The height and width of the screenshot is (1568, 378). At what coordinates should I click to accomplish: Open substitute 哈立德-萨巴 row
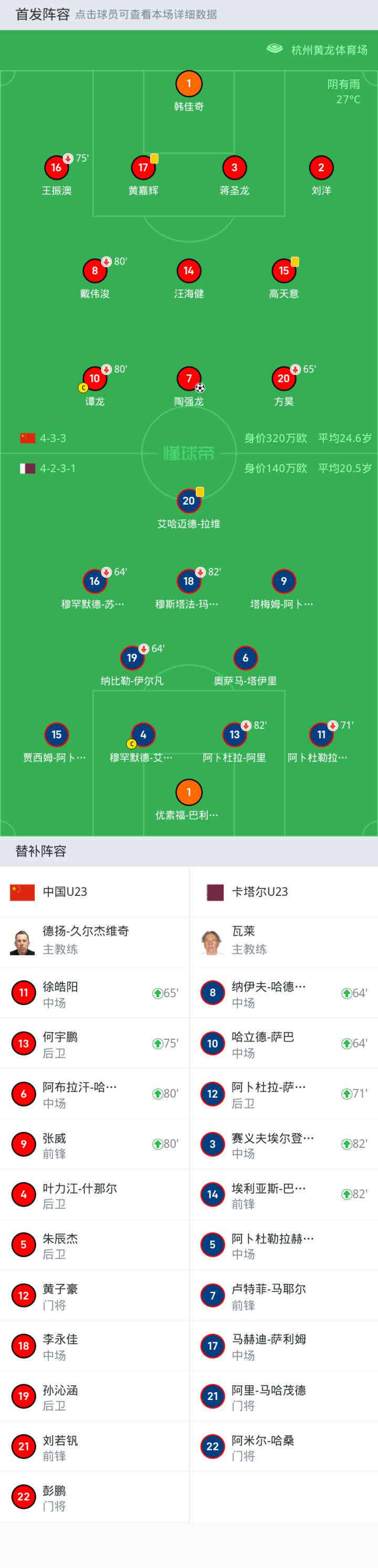point(283,1044)
